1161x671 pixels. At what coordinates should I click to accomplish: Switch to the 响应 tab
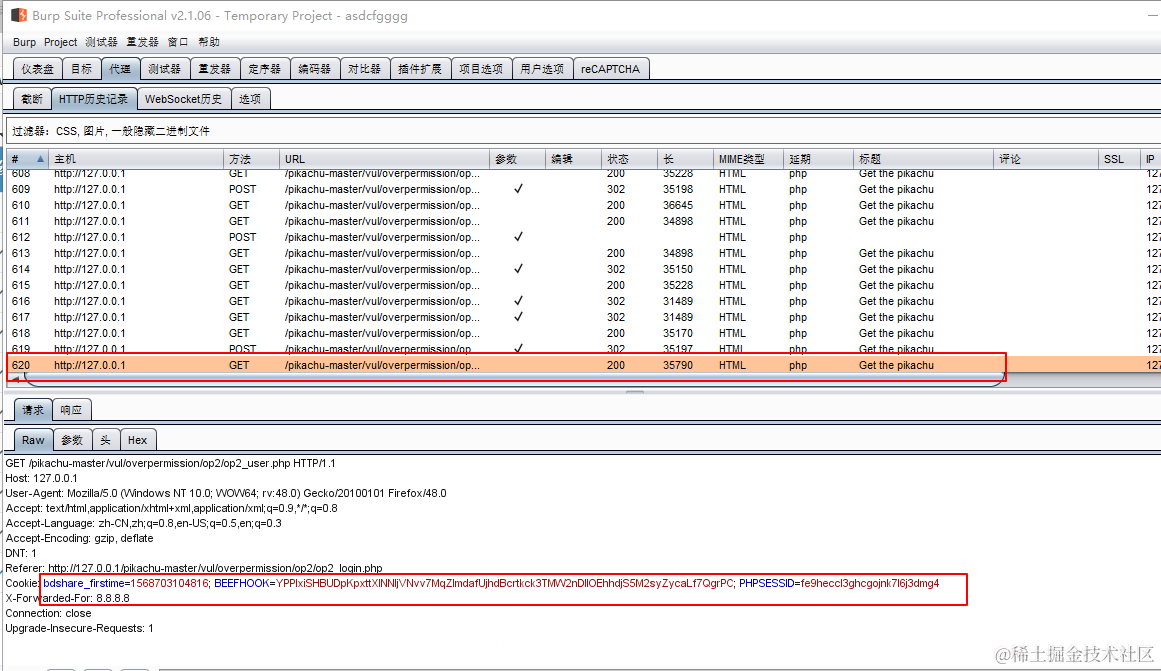(71, 410)
